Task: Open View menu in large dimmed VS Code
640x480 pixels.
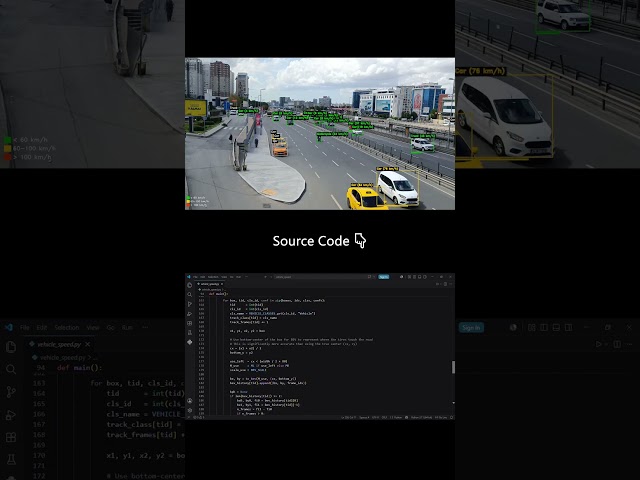Action: (x=93, y=327)
